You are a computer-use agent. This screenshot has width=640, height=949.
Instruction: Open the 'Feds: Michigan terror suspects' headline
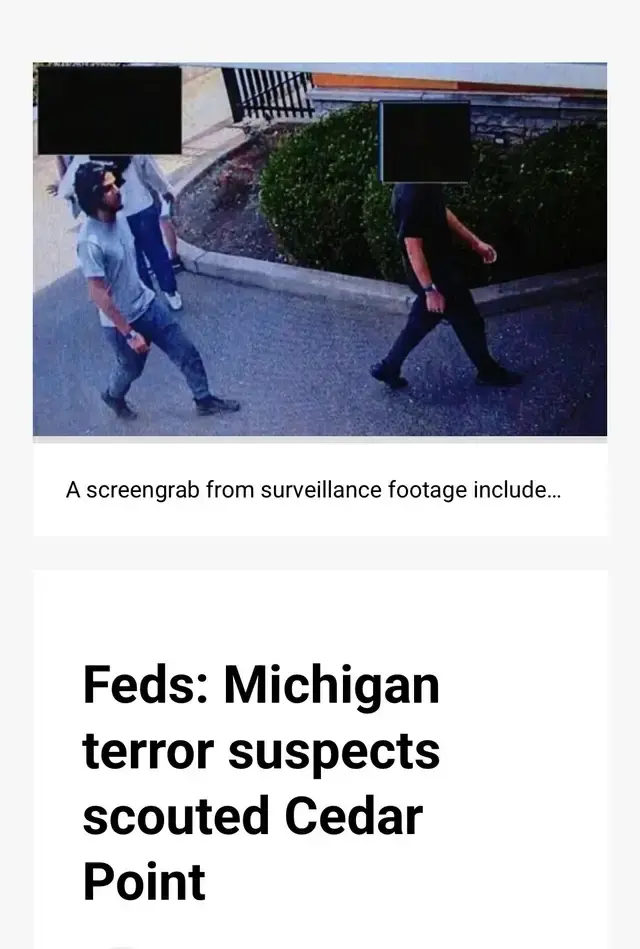coord(261,784)
